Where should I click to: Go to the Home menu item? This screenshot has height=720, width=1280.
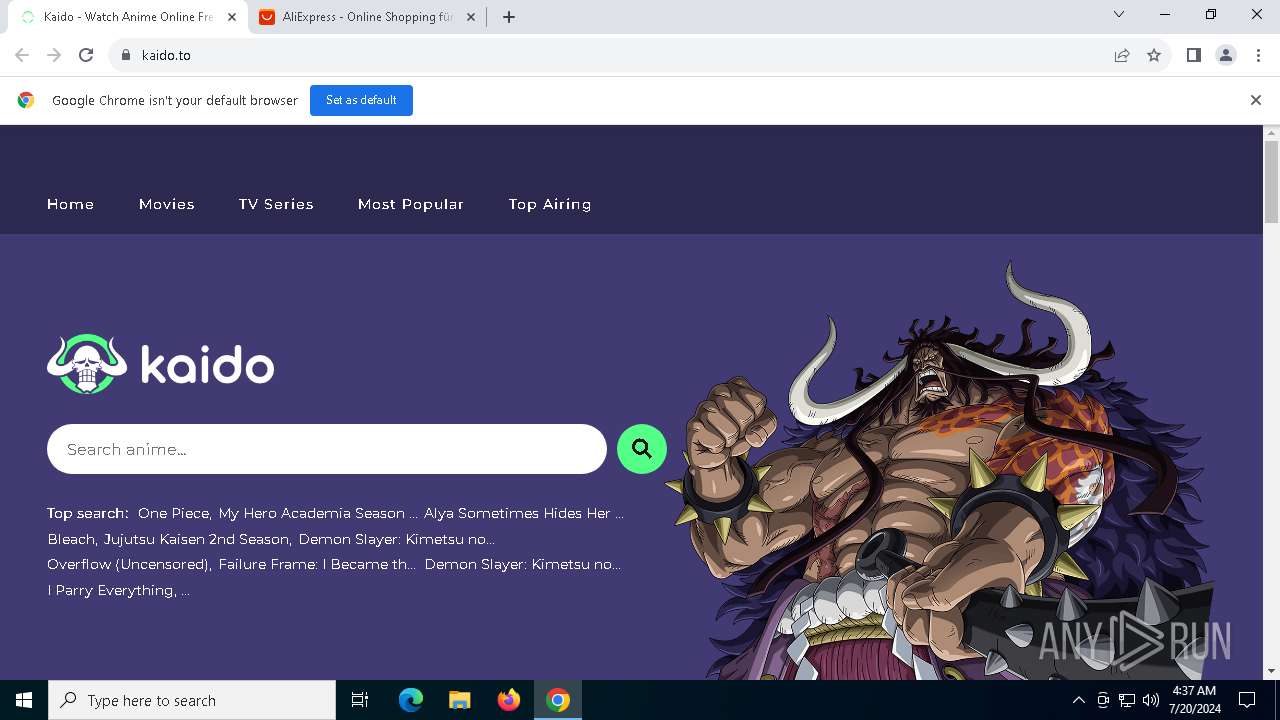70,204
